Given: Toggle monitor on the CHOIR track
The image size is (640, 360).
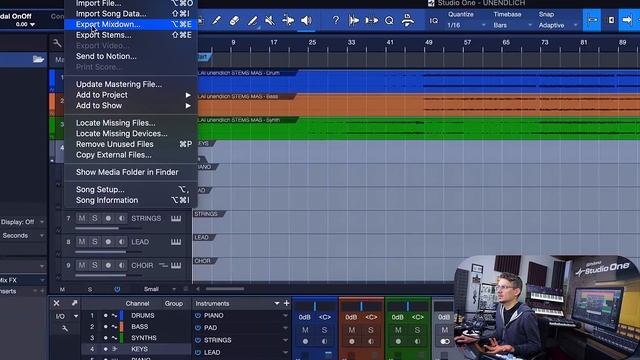Looking at the screenshot, I should click(x=122, y=265).
